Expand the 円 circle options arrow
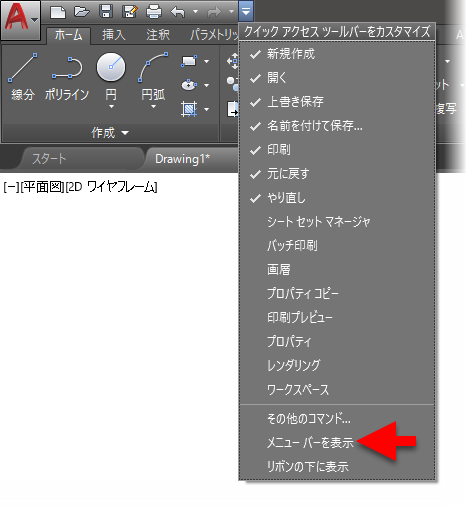The width and height of the screenshot is (467, 507). 111,107
